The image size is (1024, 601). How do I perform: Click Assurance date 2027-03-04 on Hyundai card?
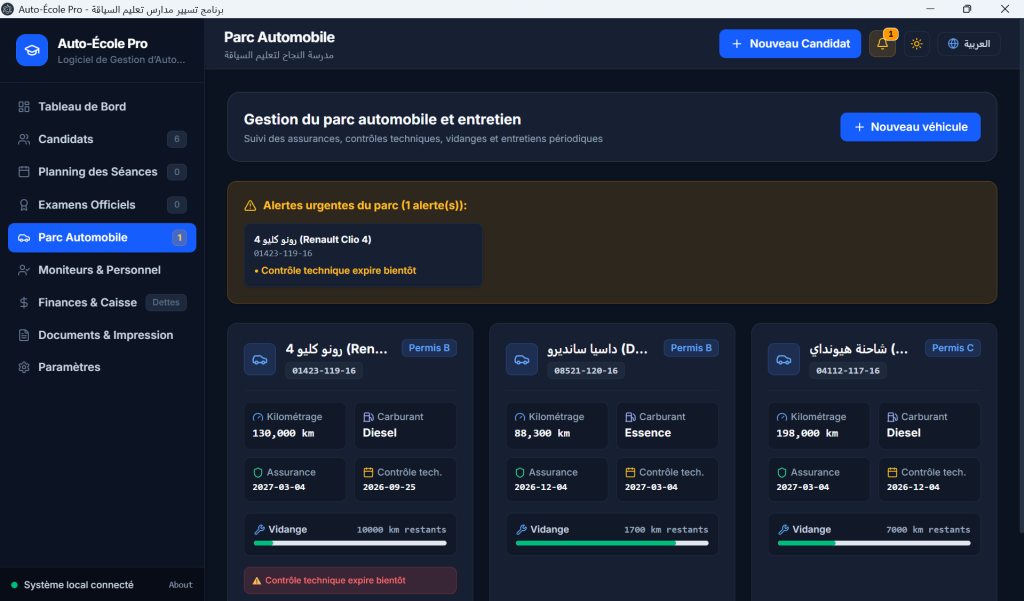click(x=803, y=487)
